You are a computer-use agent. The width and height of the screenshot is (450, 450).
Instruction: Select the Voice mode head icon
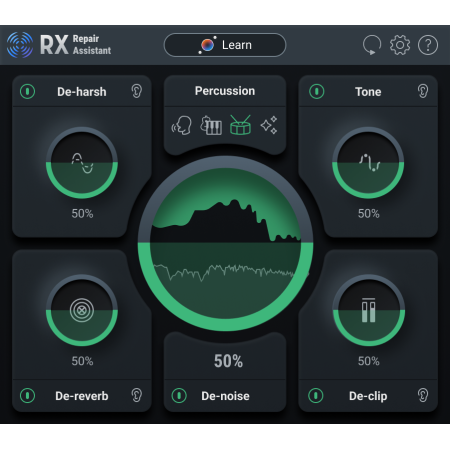click(182, 125)
